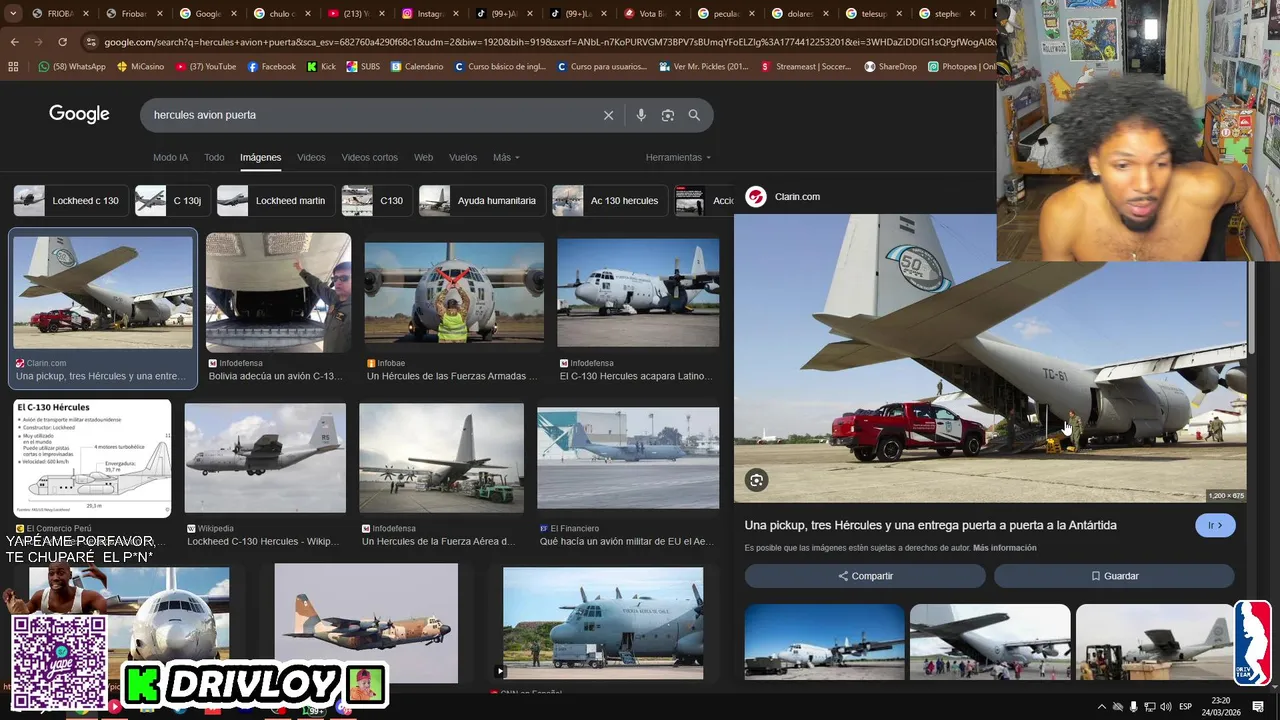Open Calendario bookmark
This screenshot has width=1280, height=720.
pos(417,67)
